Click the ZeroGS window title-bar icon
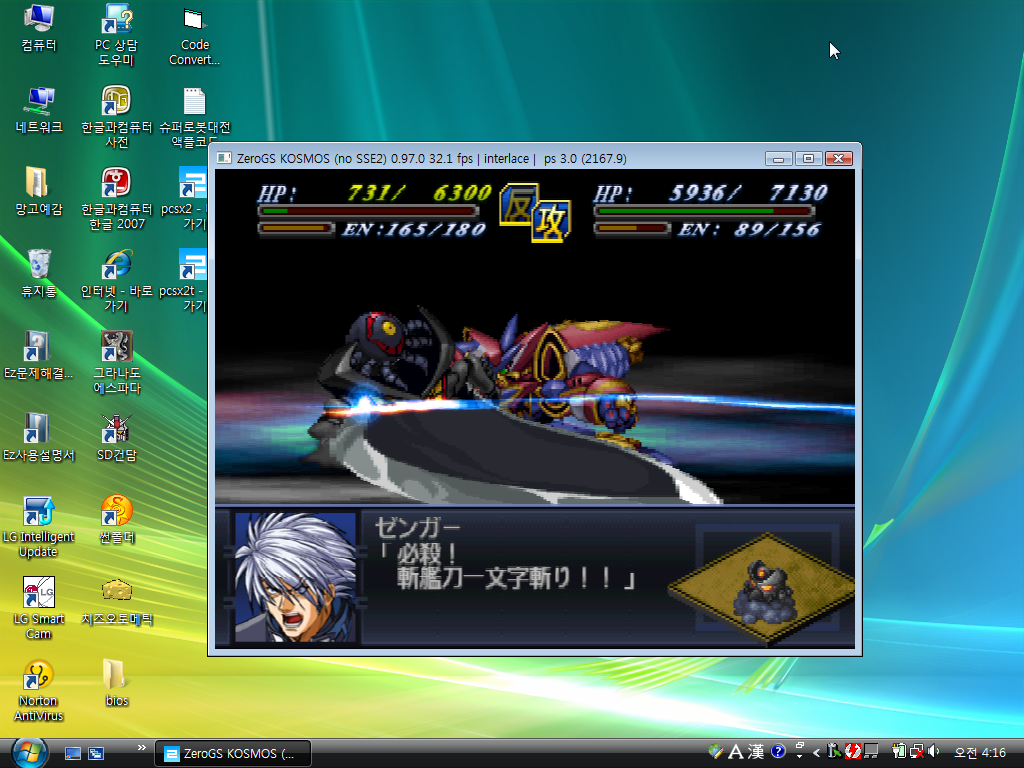 pos(224,158)
